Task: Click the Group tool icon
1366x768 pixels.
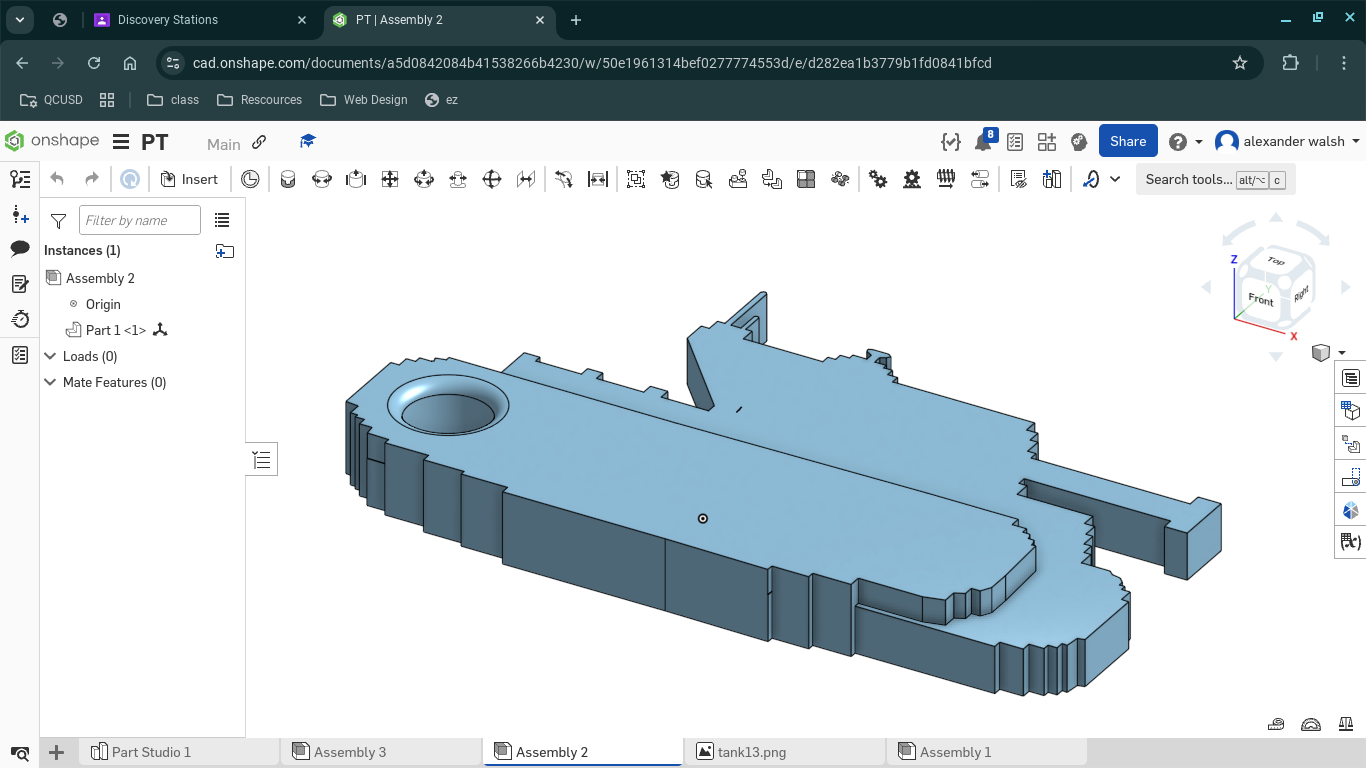Action: click(636, 179)
